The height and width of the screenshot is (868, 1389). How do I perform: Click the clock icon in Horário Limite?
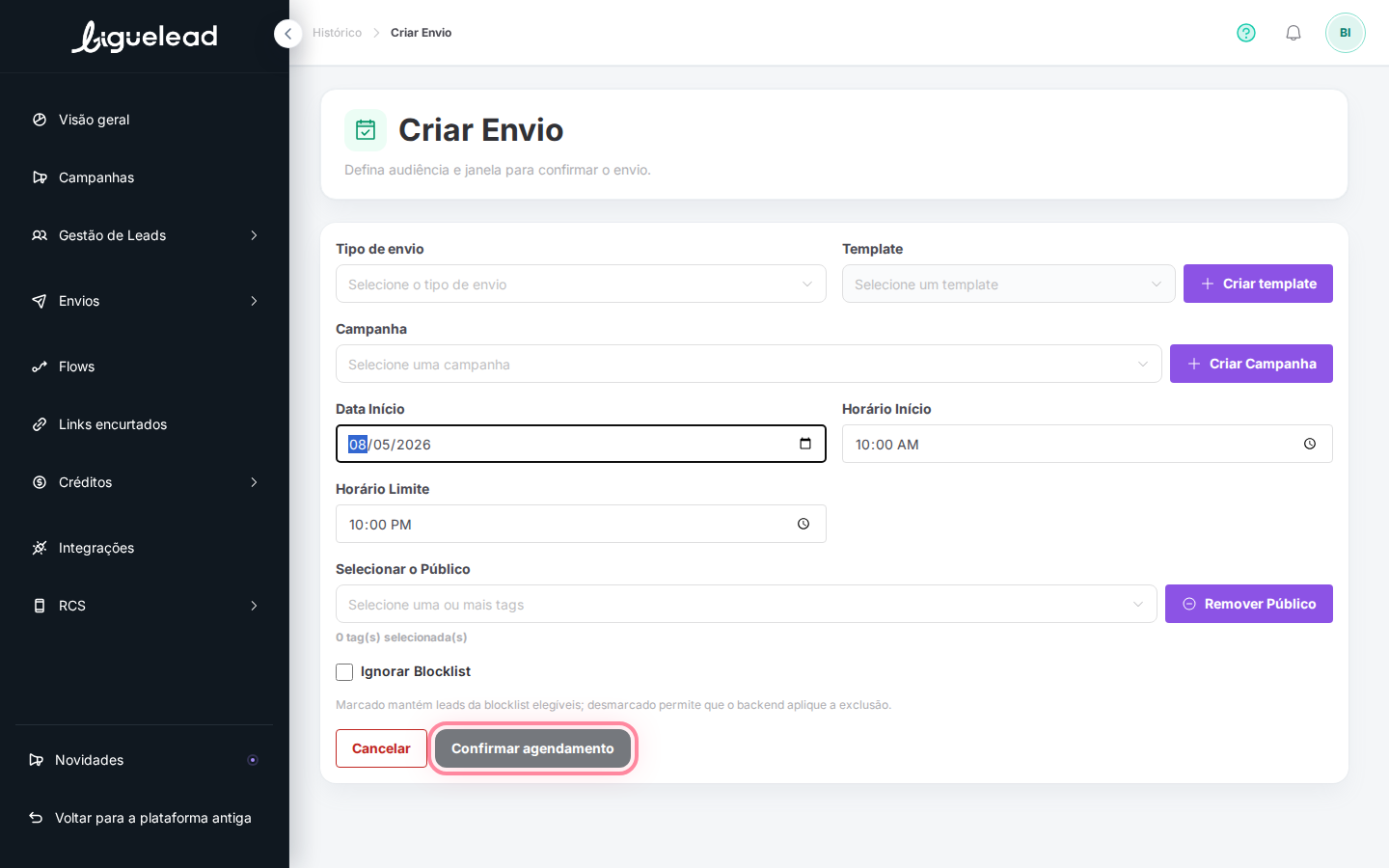pos(803,524)
